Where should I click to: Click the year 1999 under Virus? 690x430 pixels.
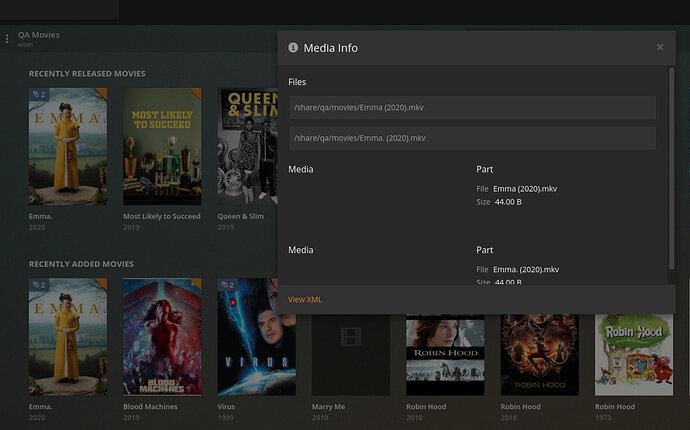225,418
